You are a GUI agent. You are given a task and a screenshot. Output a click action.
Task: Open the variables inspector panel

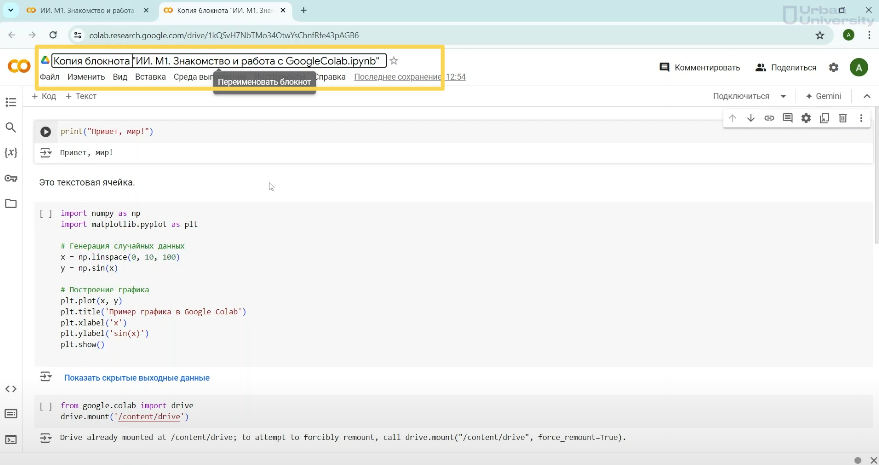coord(11,153)
